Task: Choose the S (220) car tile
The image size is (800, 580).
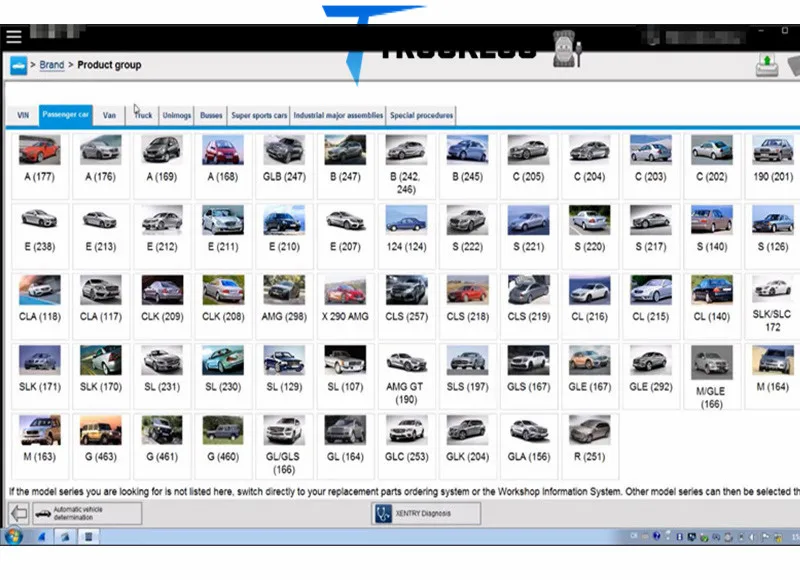Action: click(x=589, y=235)
